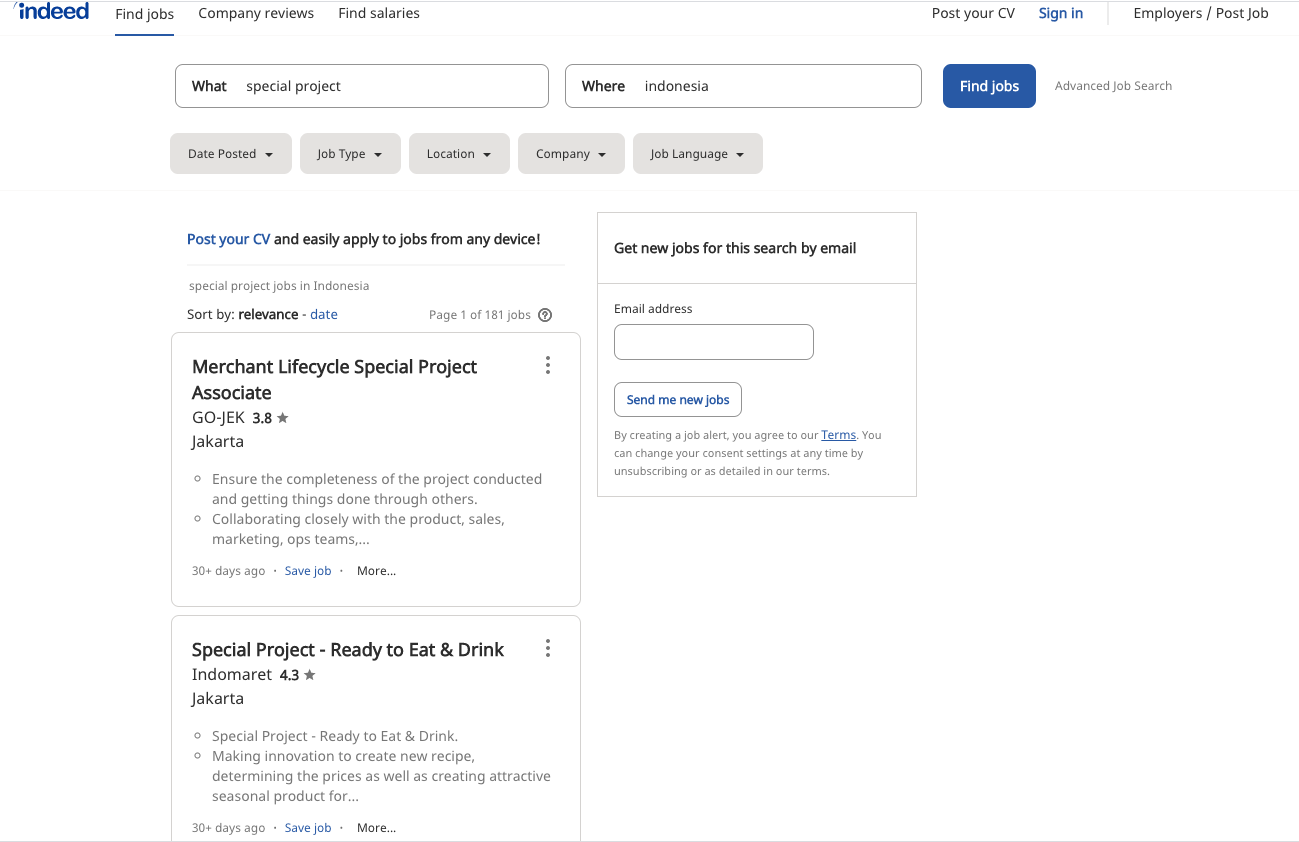Click GO-JEK company name
Image resolution: width=1299 pixels, height=842 pixels.
pyautogui.click(x=218, y=418)
